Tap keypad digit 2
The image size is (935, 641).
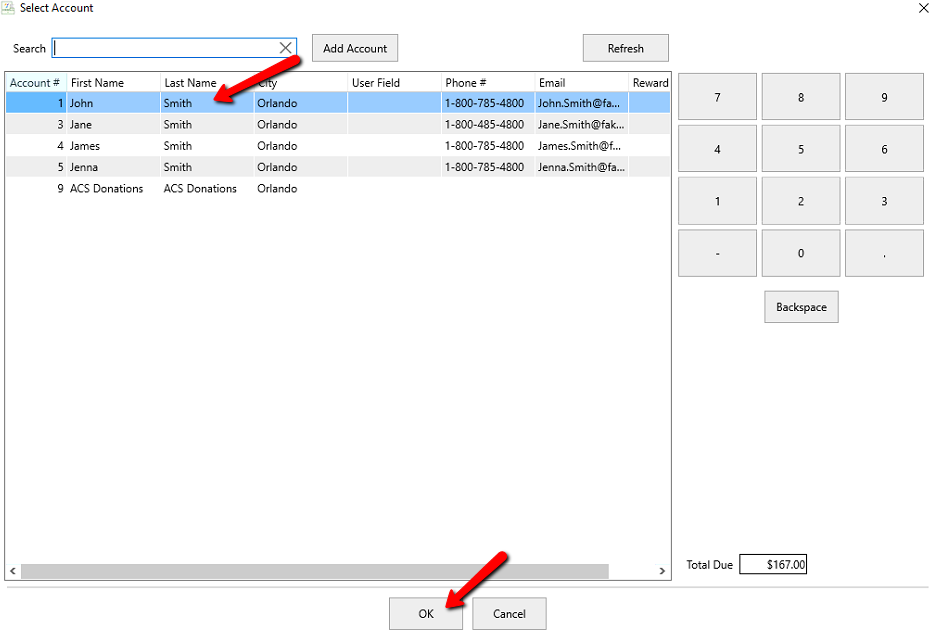[801, 201]
